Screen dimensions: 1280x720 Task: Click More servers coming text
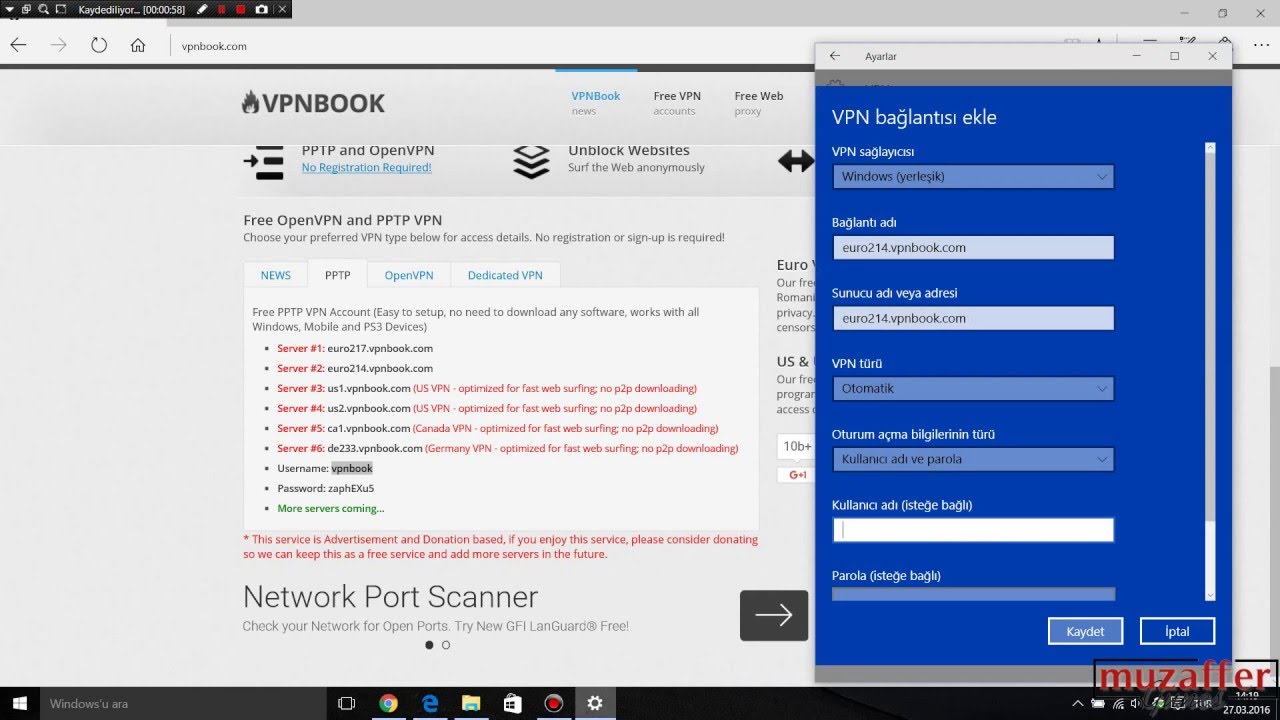click(331, 508)
